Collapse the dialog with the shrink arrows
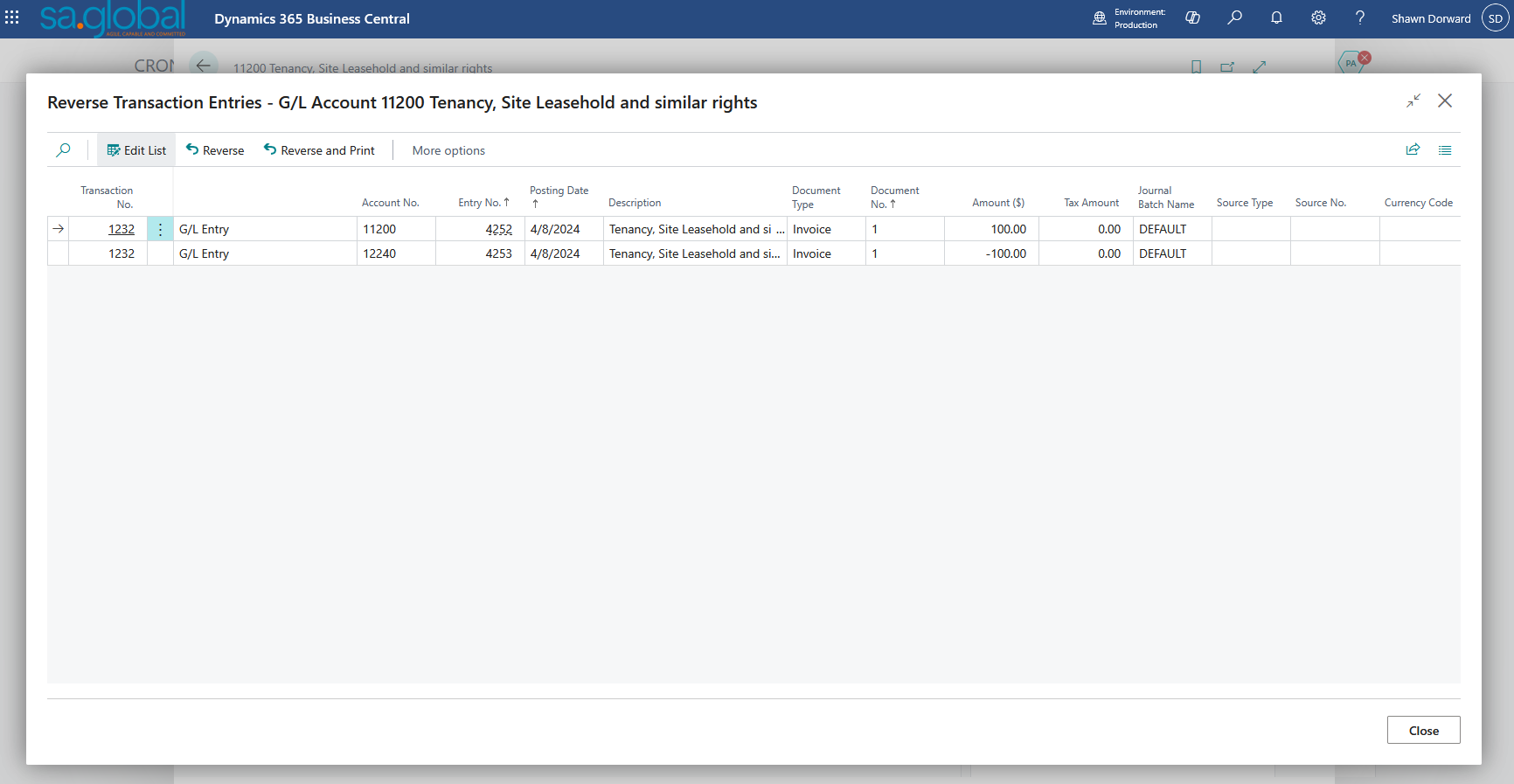This screenshot has height=784, width=1514. click(1413, 101)
